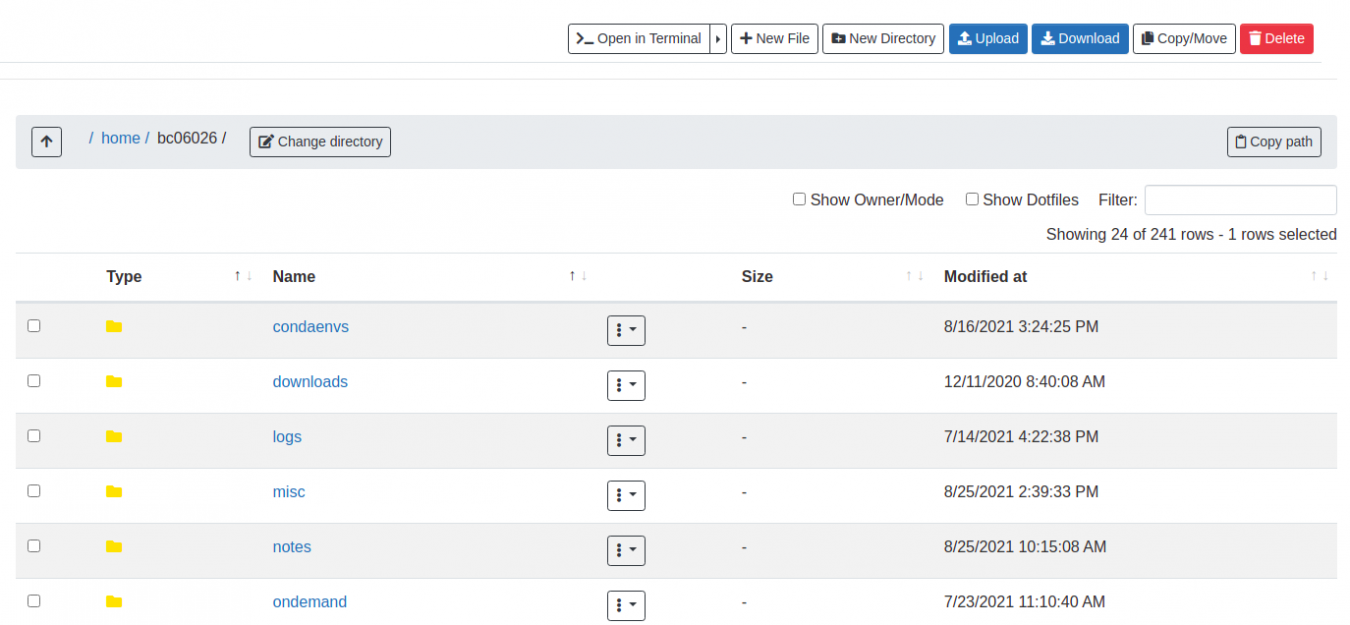Click the yellow folder icon for logs
Image resolution: width=1350 pixels, height=625 pixels.
114,437
